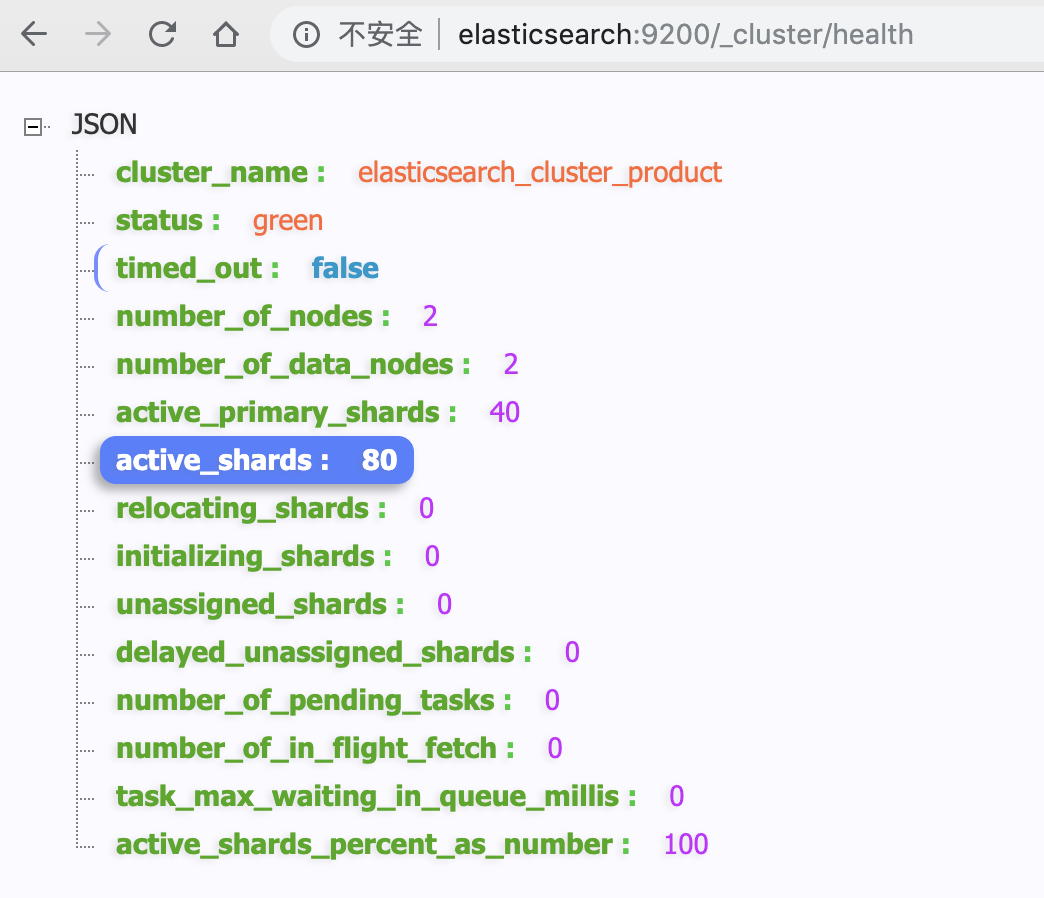This screenshot has width=1044, height=898.
Task: Click the 0 value of delayed_unassigned_shards
Action: 572,652
